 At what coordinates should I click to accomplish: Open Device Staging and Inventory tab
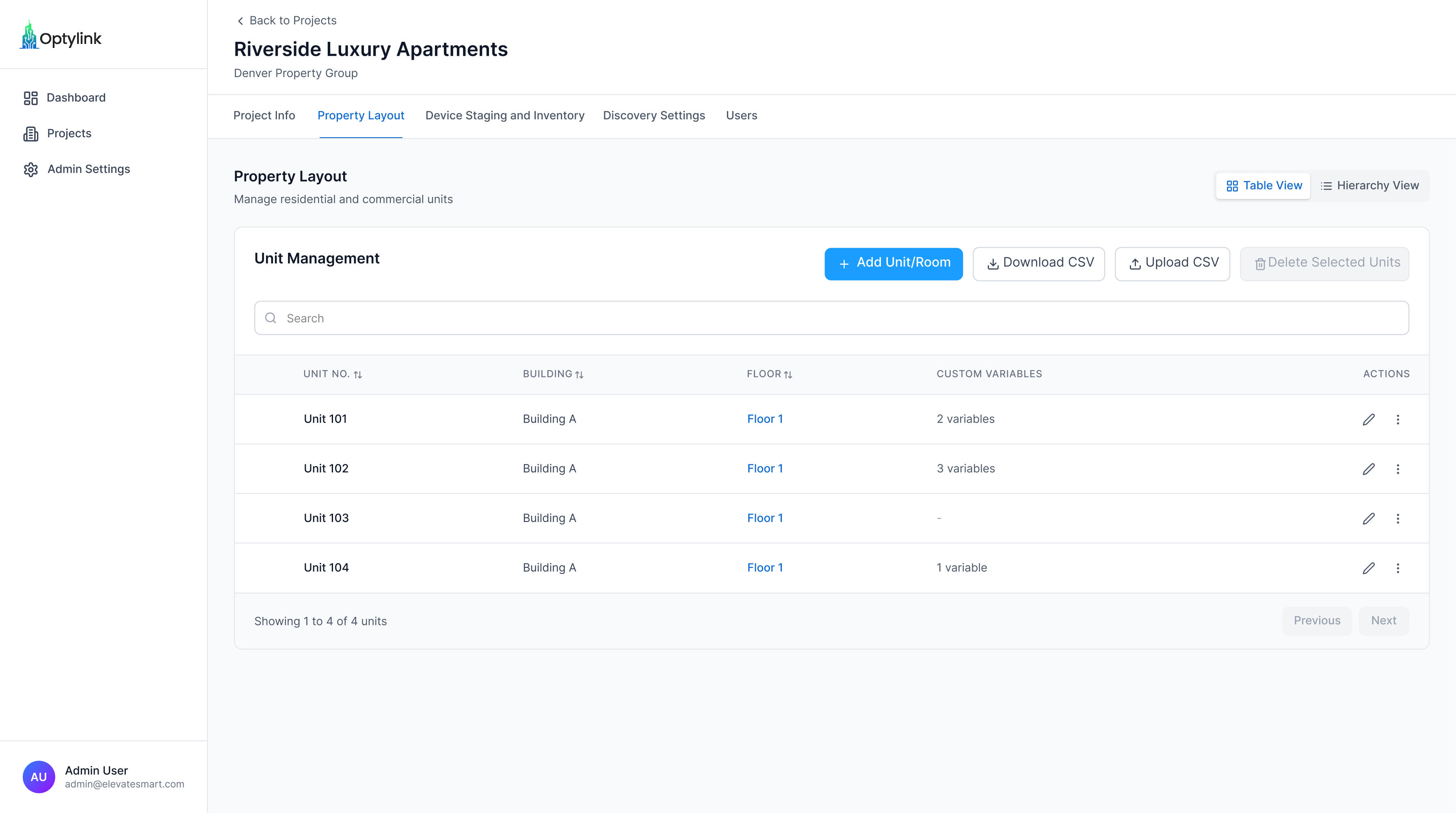point(505,115)
